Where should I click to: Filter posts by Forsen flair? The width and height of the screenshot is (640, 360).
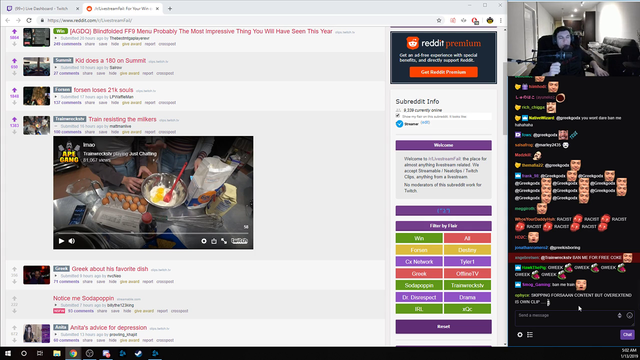[419, 250]
